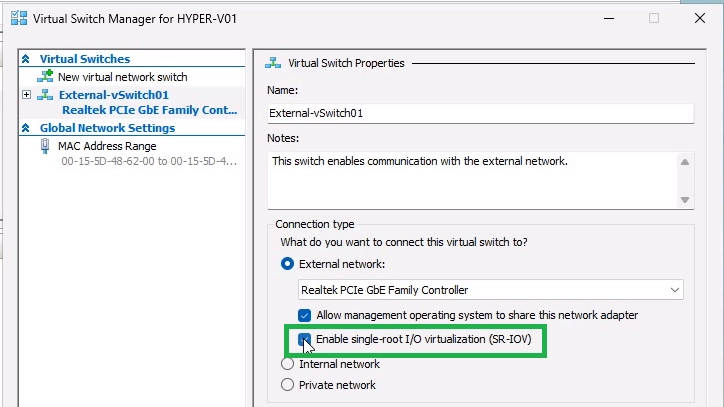Toggle Enable single-root I/O virtualization checkbox
The image size is (724, 407).
click(x=305, y=340)
